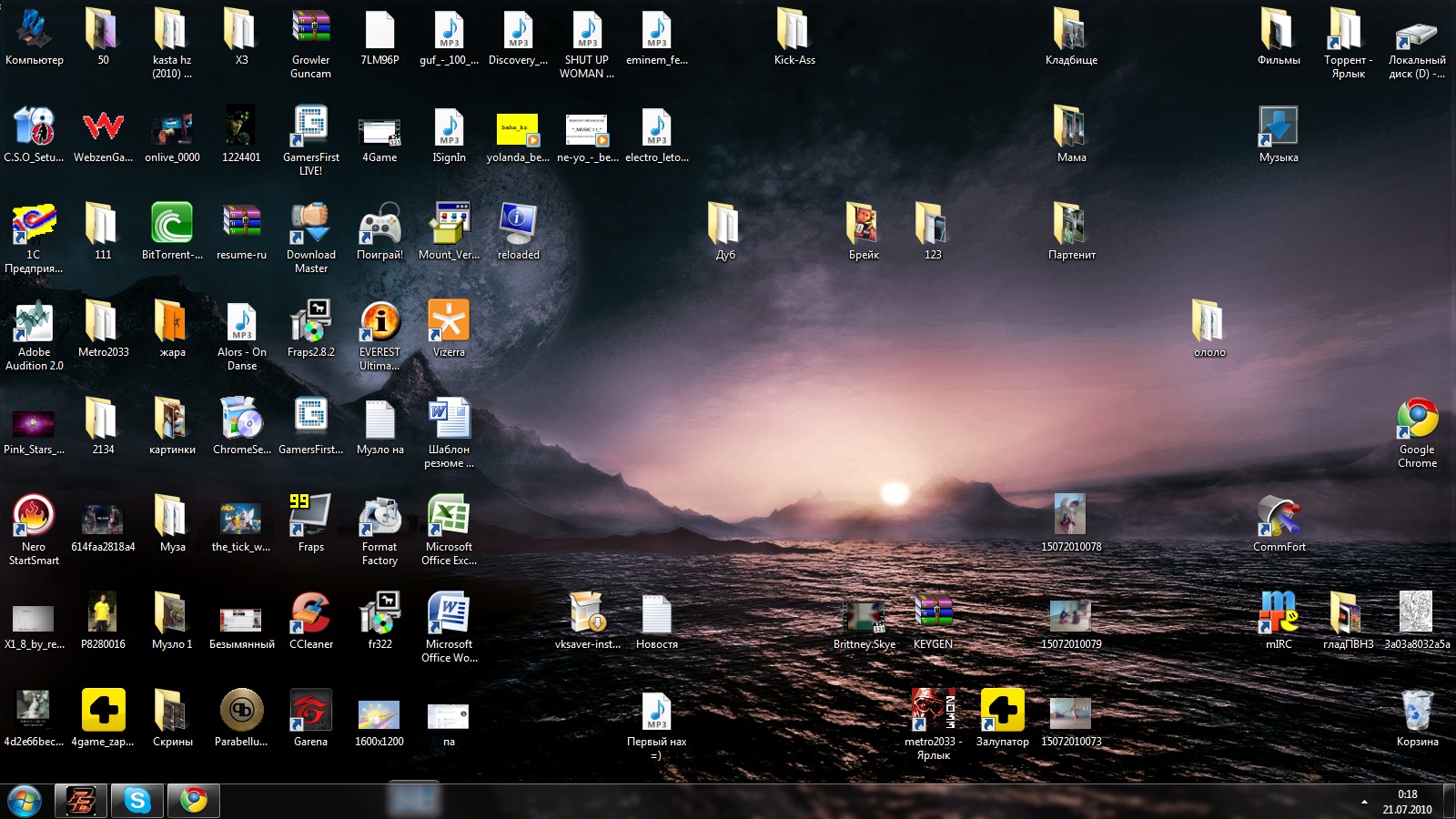
Task: Open the Windows Start menu orb
Action: pos(25,801)
